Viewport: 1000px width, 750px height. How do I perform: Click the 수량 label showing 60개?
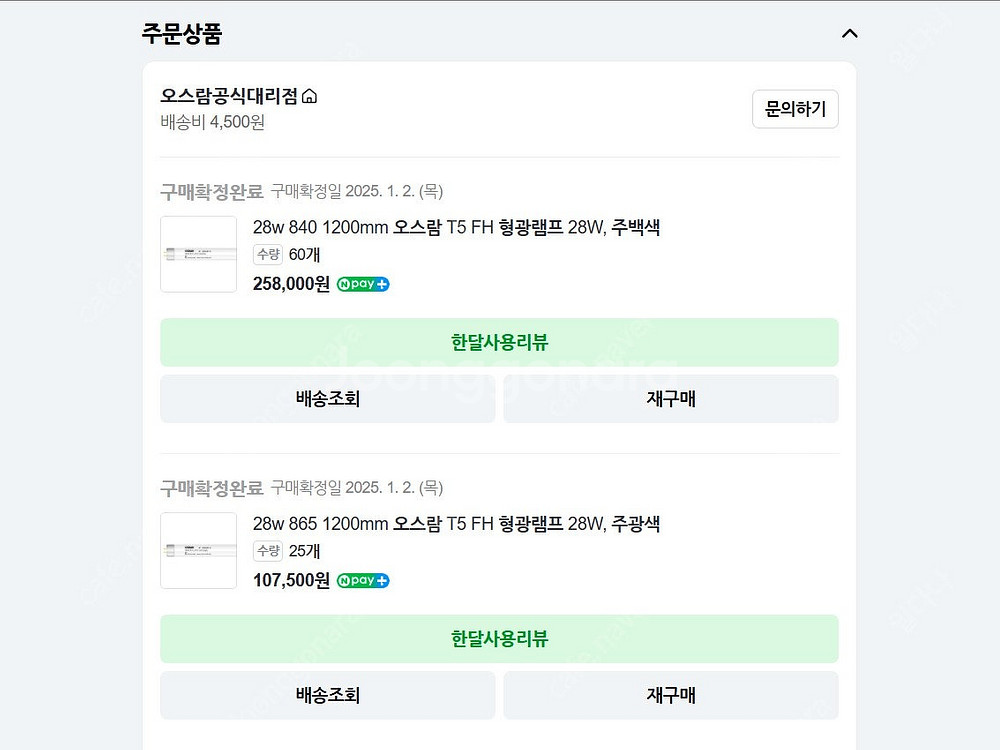pyautogui.click(x=268, y=254)
